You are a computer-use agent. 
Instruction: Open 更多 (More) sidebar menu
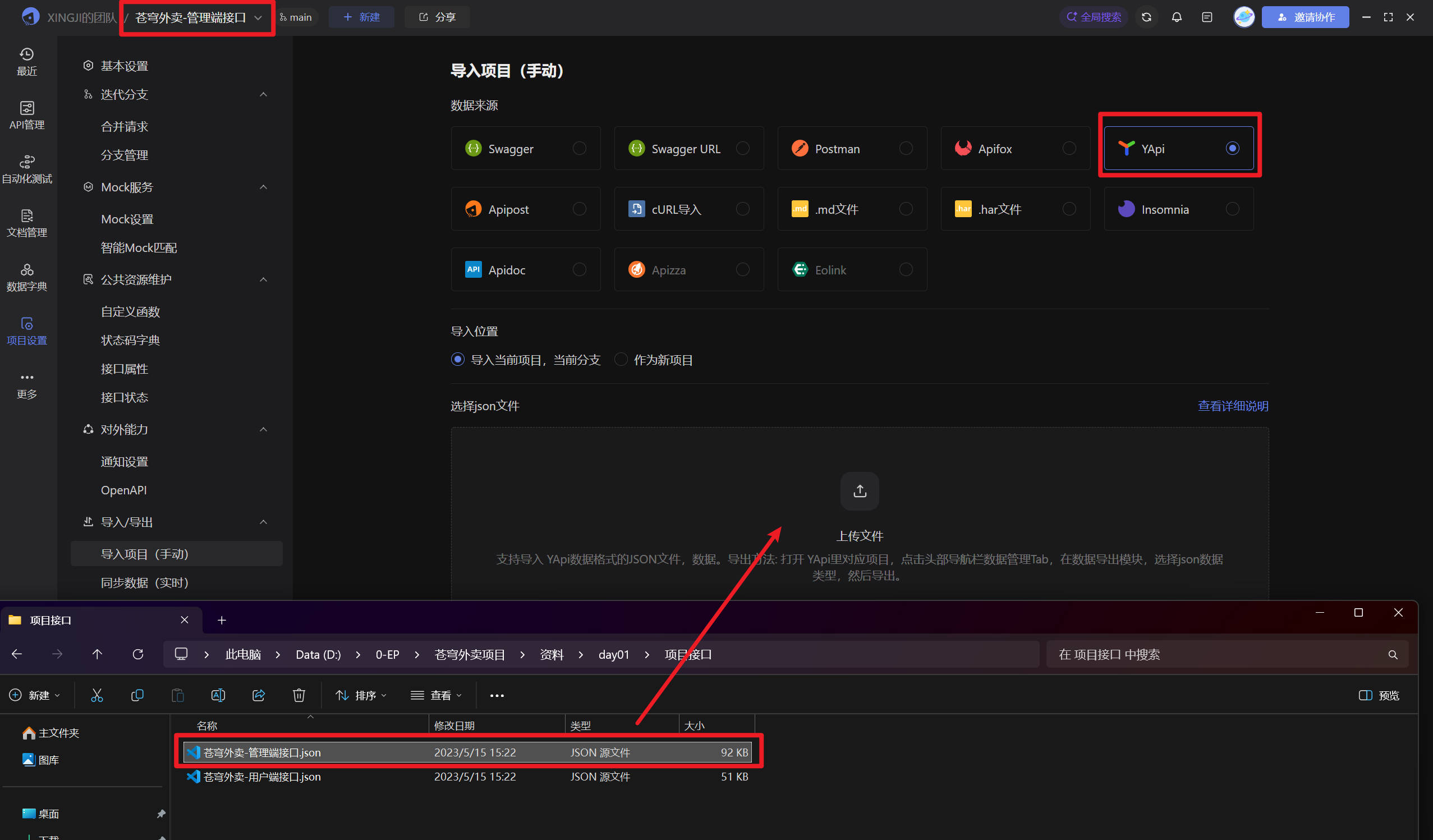coord(27,385)
